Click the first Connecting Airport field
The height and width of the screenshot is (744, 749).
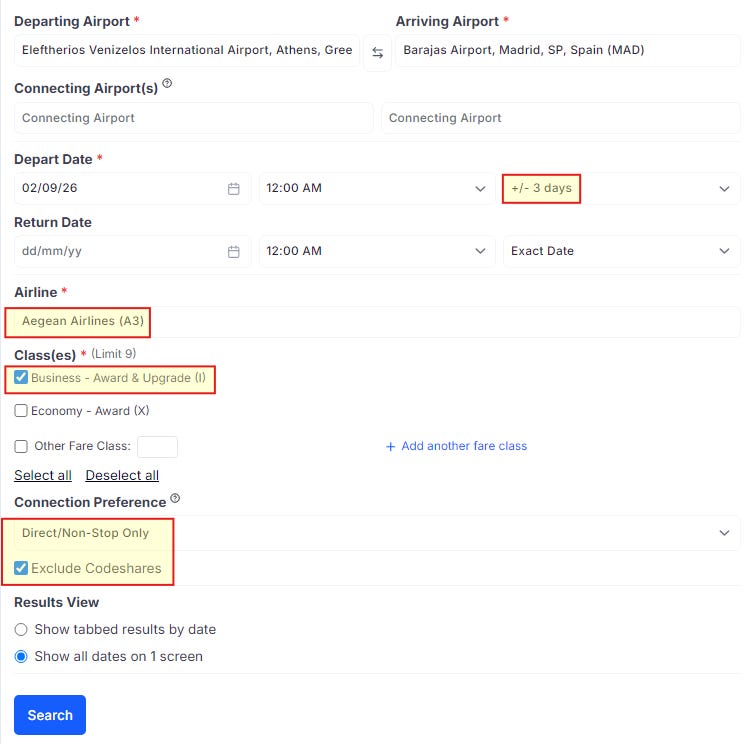click(x=193, y=118)
